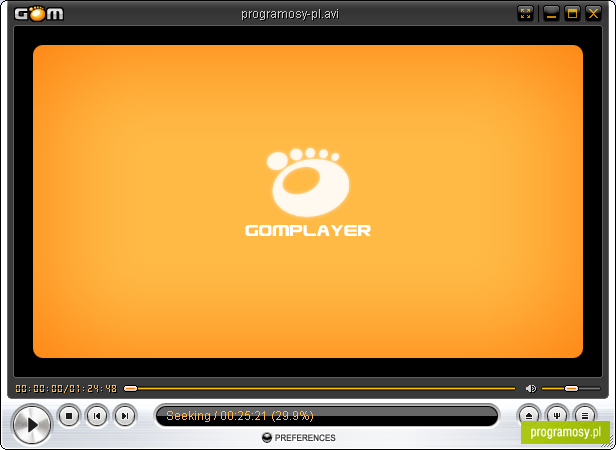Start playback with the large Play button
616x450 pixels.
click(31, 424)
